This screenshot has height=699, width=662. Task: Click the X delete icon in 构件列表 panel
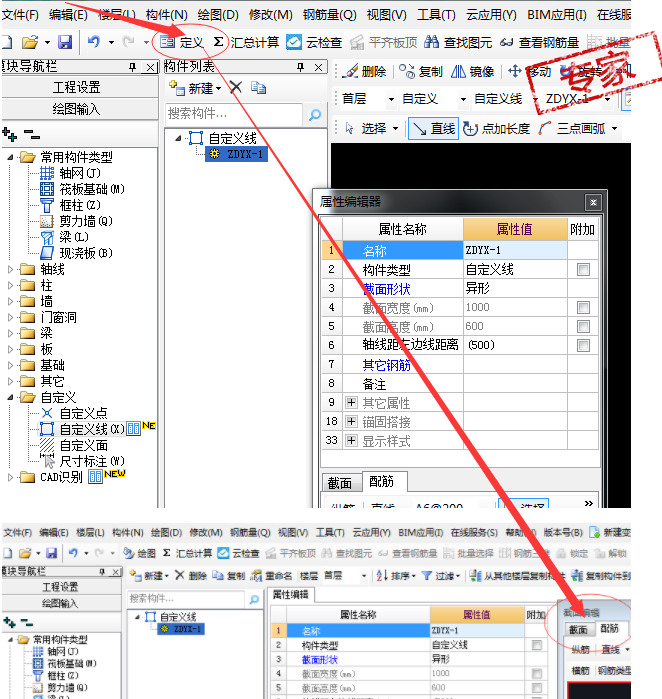(236, 88)
